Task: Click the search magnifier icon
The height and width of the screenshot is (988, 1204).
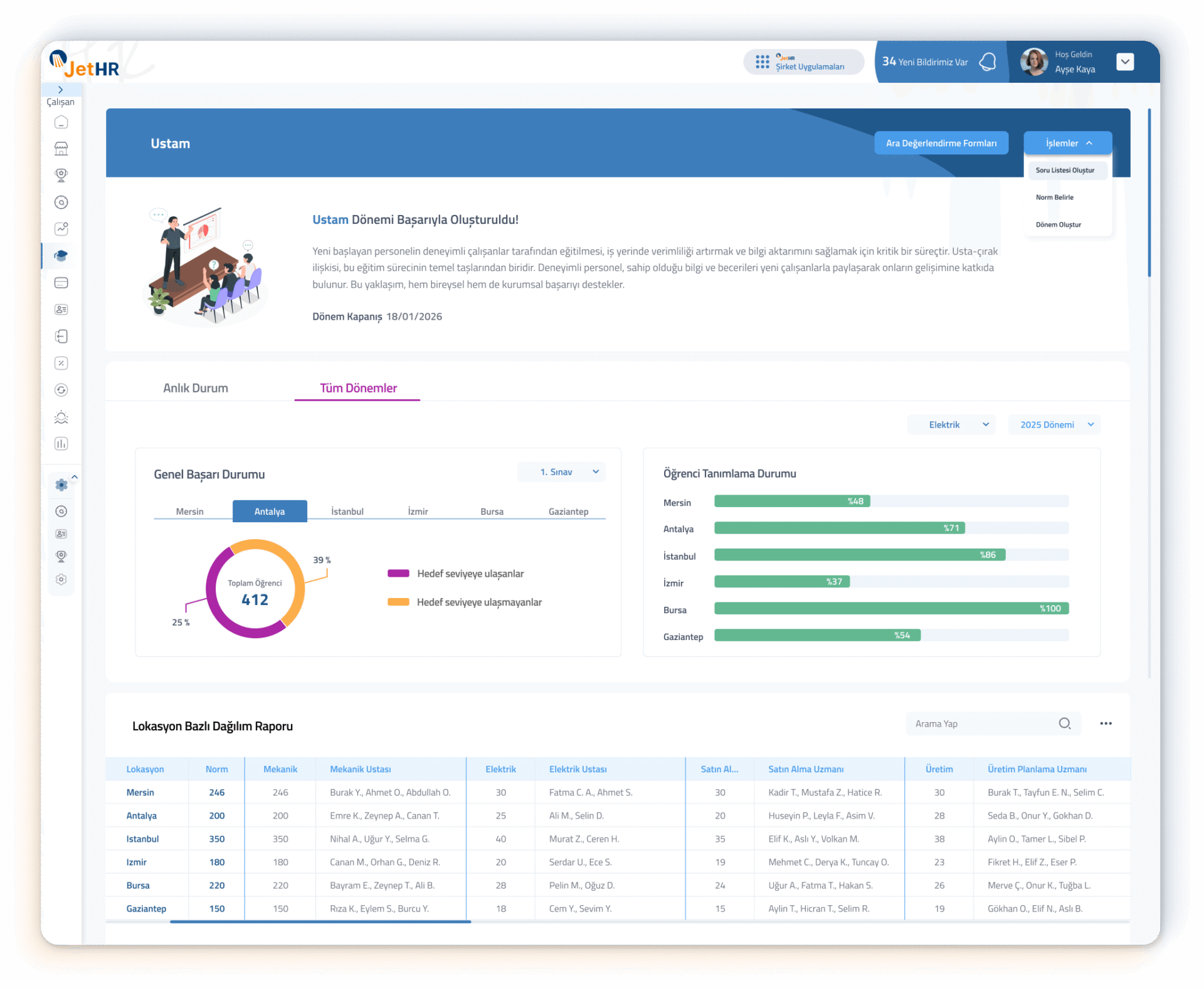Action: [1064, 723]
